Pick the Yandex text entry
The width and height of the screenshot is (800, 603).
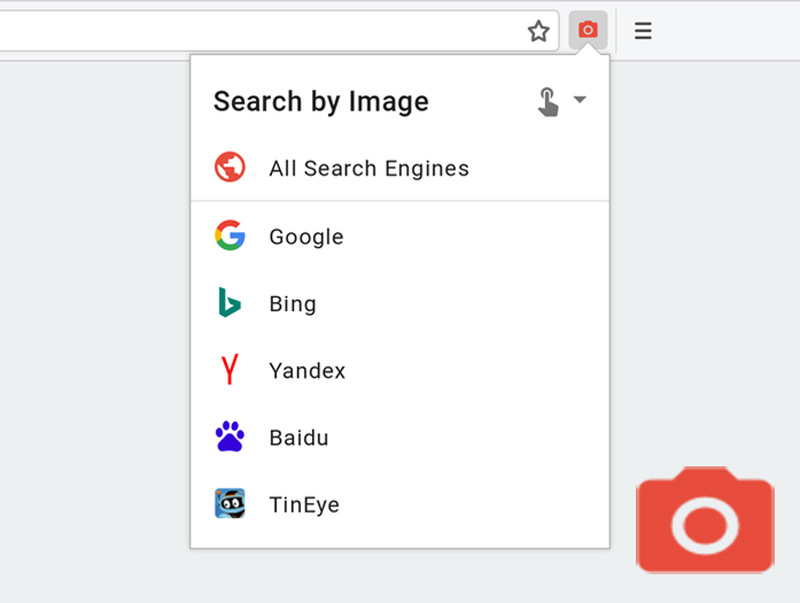pyautogui.click(x=307, y=371)
